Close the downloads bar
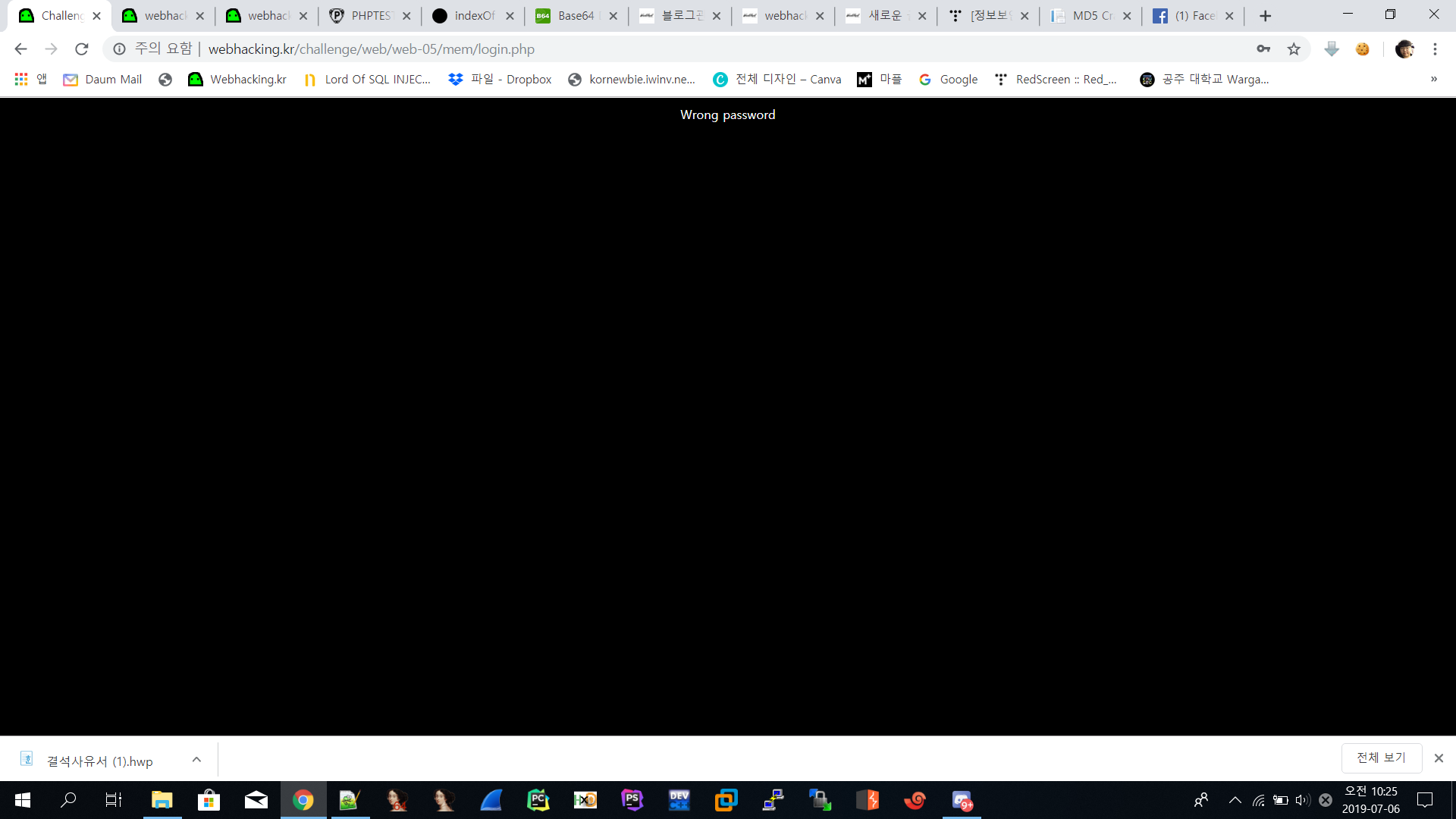Viewport: 1456px width, 819px height. (x=1439, y=758)
